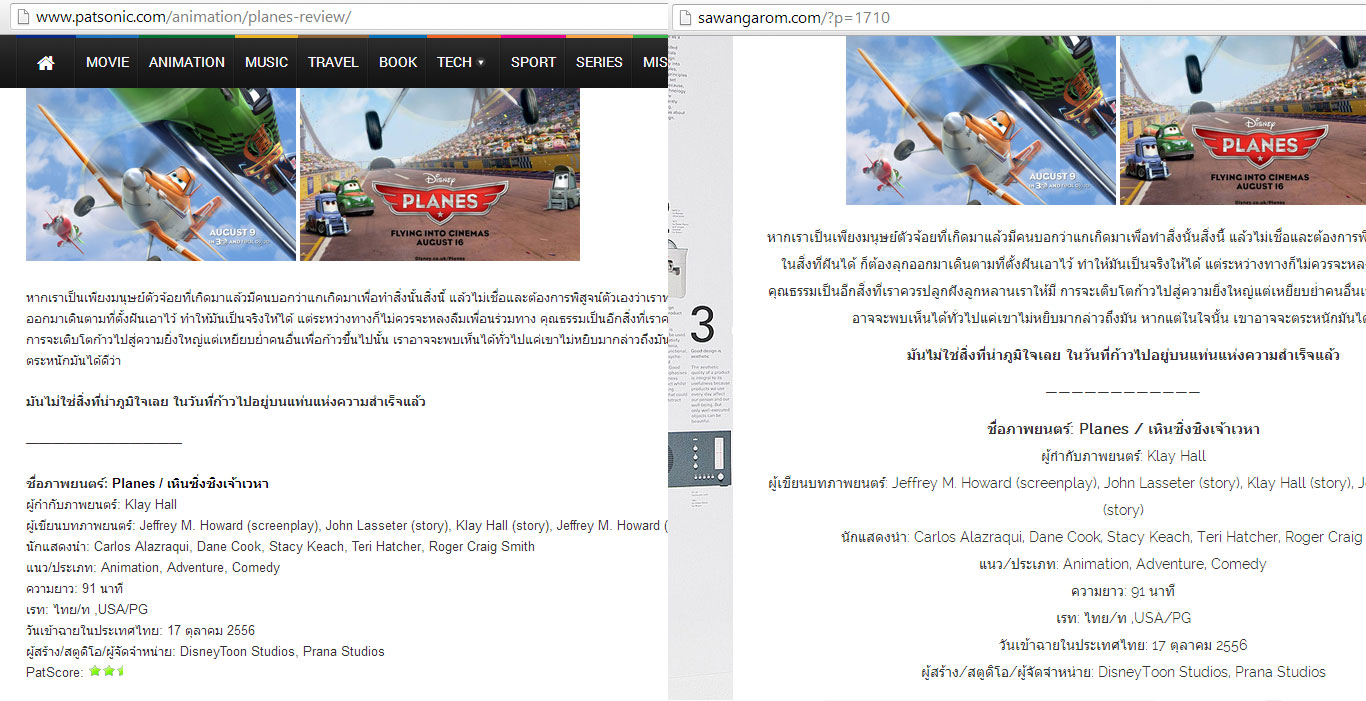Expand the TECH dropdown menu
The image size is (1366, 701).
[460, 62]
